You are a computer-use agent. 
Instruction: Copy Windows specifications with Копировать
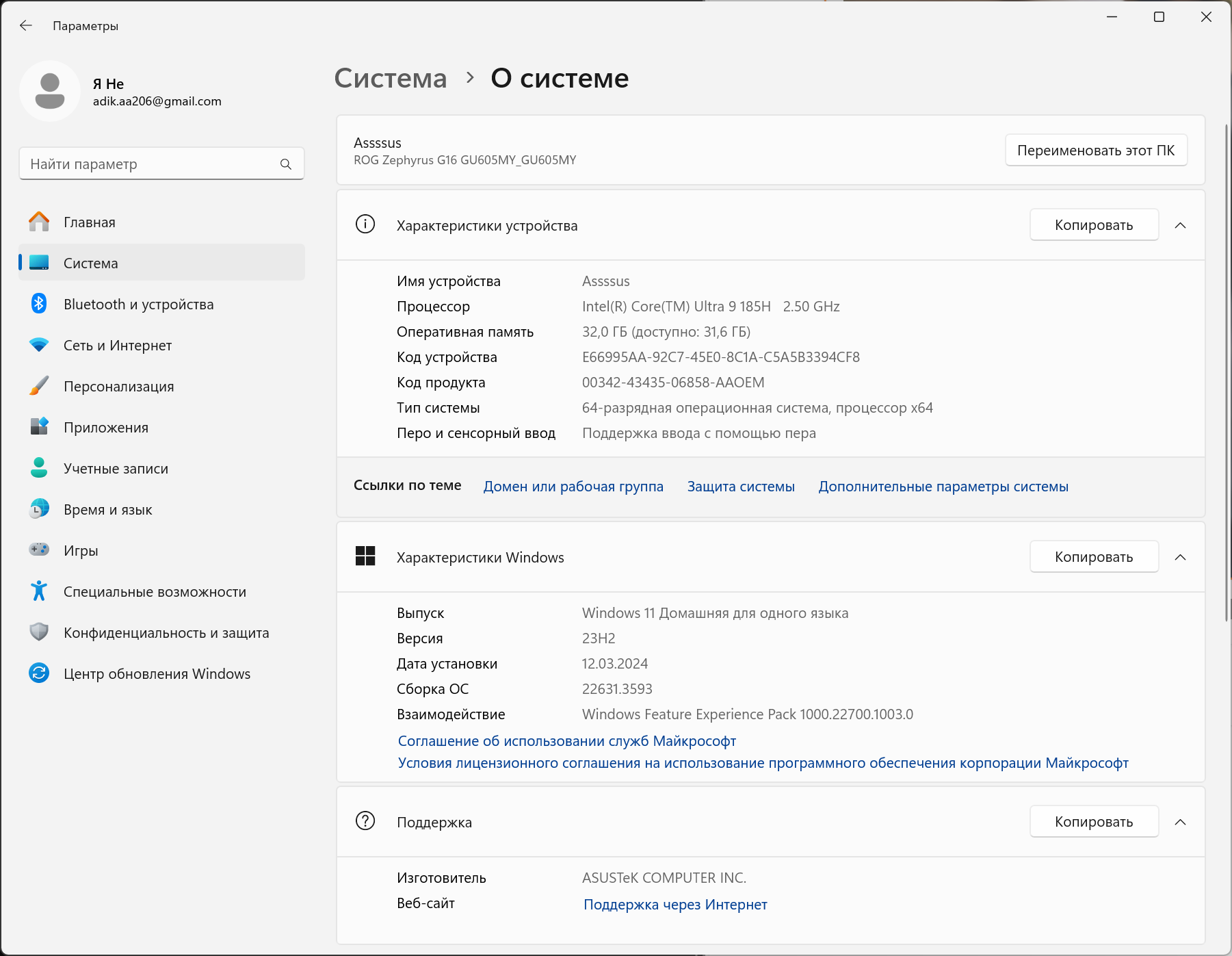click(x=1094, y=557)
